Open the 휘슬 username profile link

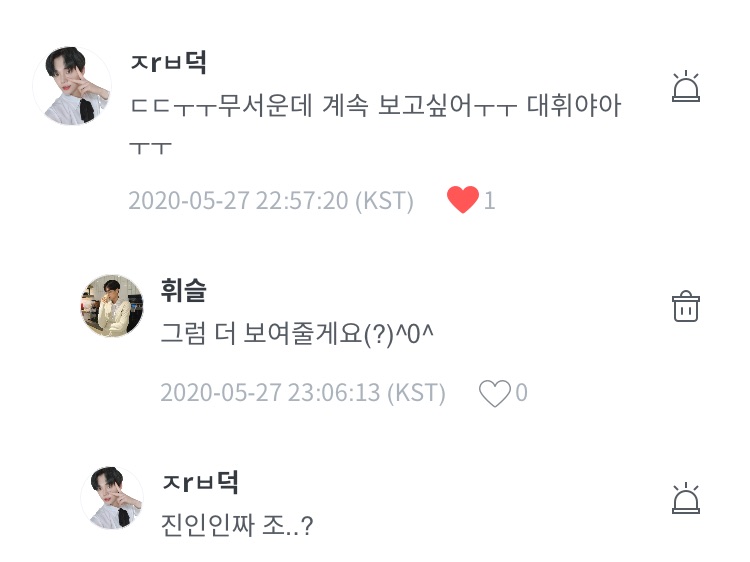click(x=183, y=290)
